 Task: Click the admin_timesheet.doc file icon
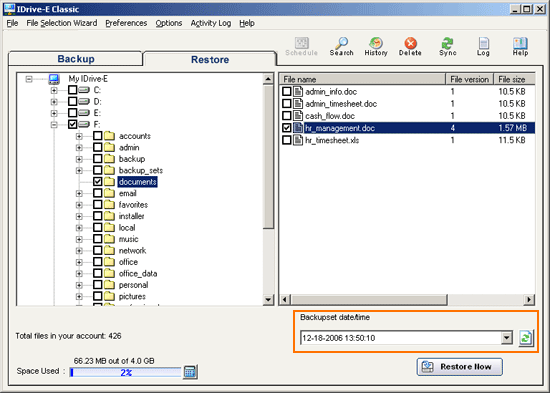(298, 104)
